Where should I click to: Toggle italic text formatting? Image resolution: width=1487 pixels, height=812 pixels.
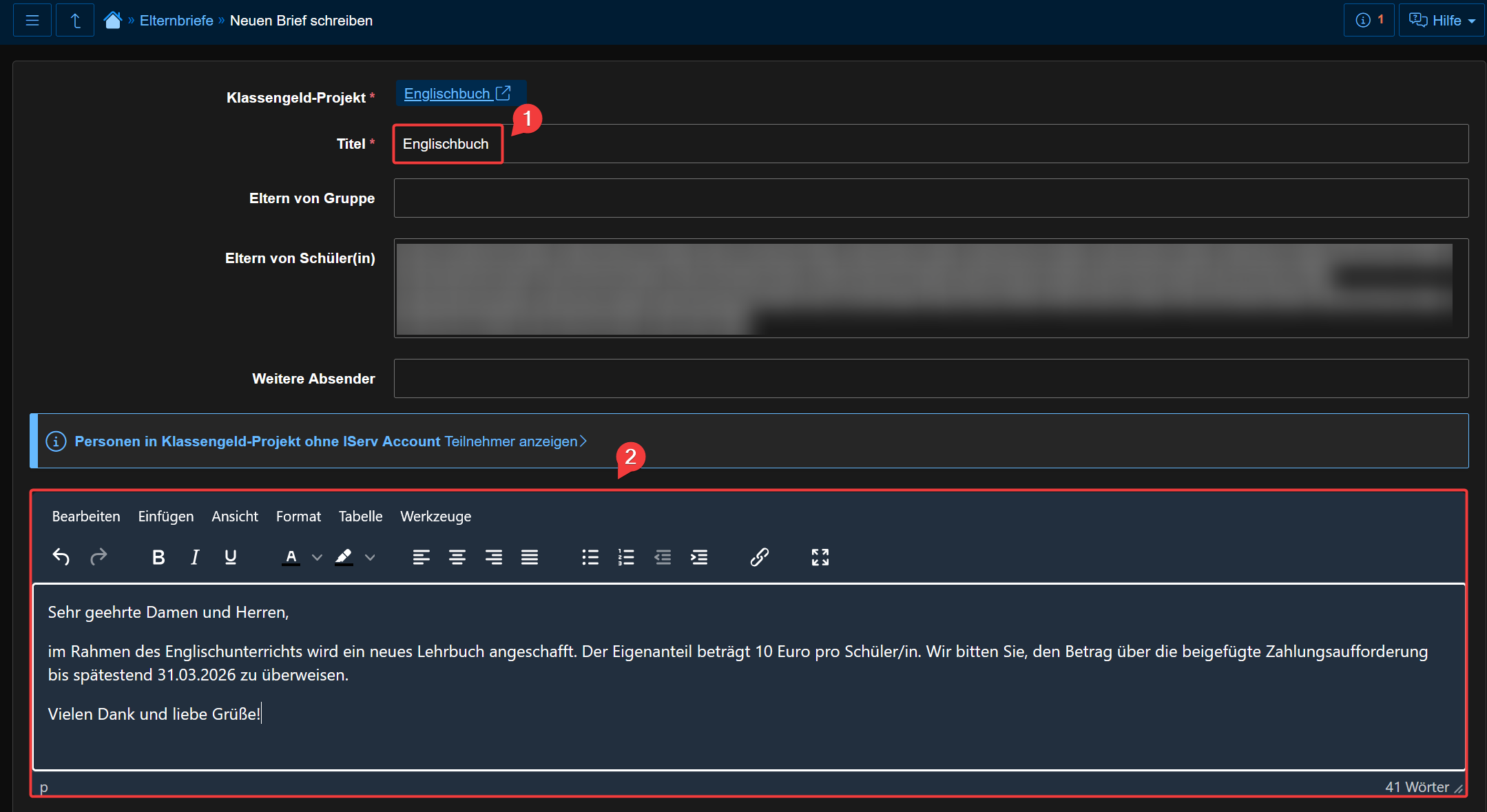(x=195, y=557)
